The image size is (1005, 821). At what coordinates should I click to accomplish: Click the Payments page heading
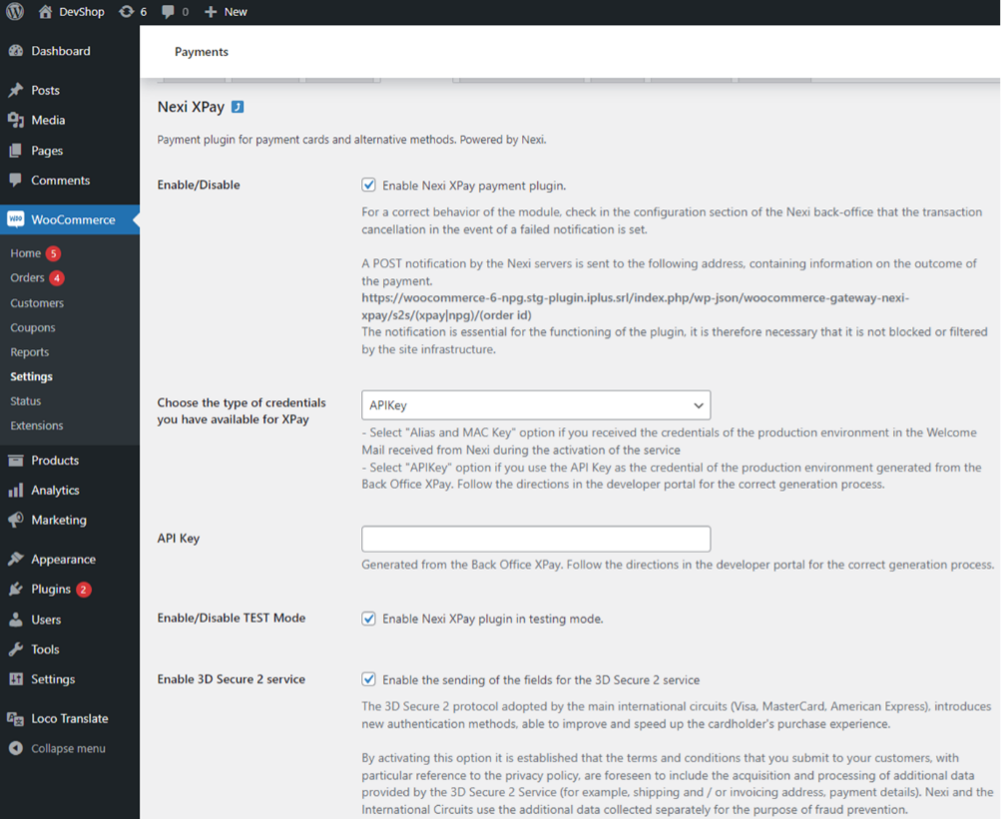[201, 52]
